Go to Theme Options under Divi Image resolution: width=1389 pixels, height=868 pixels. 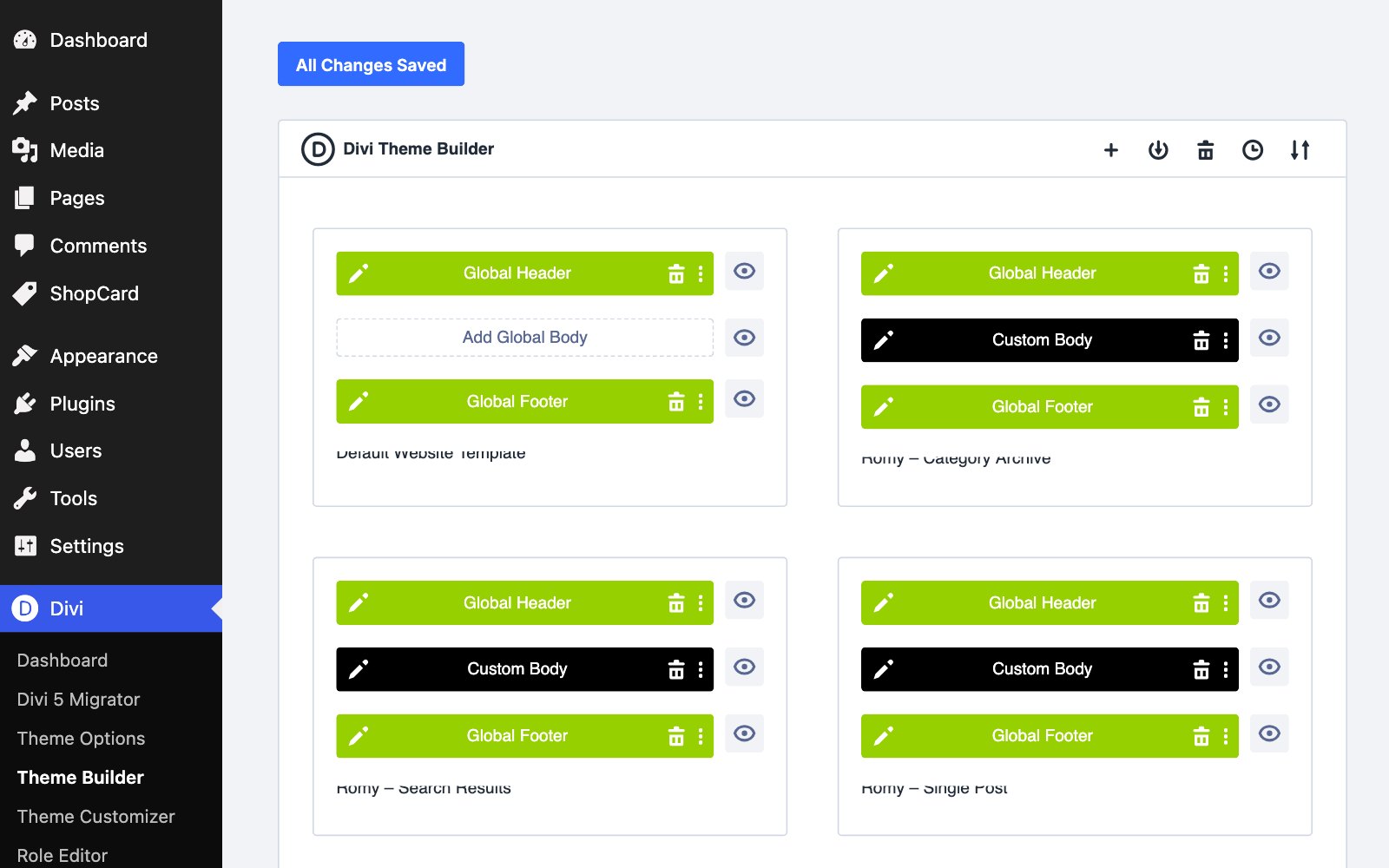(81, 739)
